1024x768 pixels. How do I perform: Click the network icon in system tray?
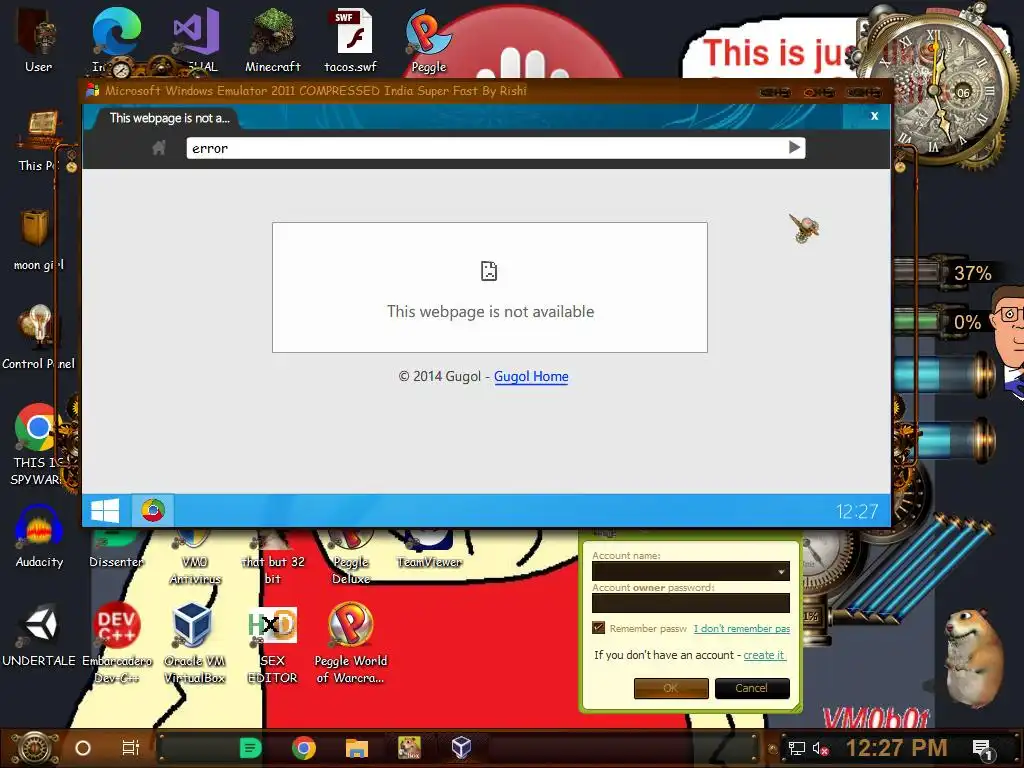(x=797, y=748)
